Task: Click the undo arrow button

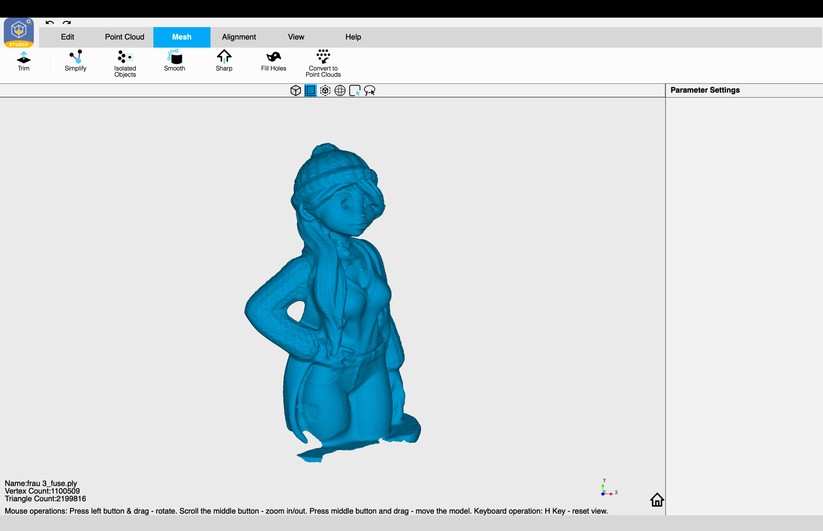Action: point(50,23)
